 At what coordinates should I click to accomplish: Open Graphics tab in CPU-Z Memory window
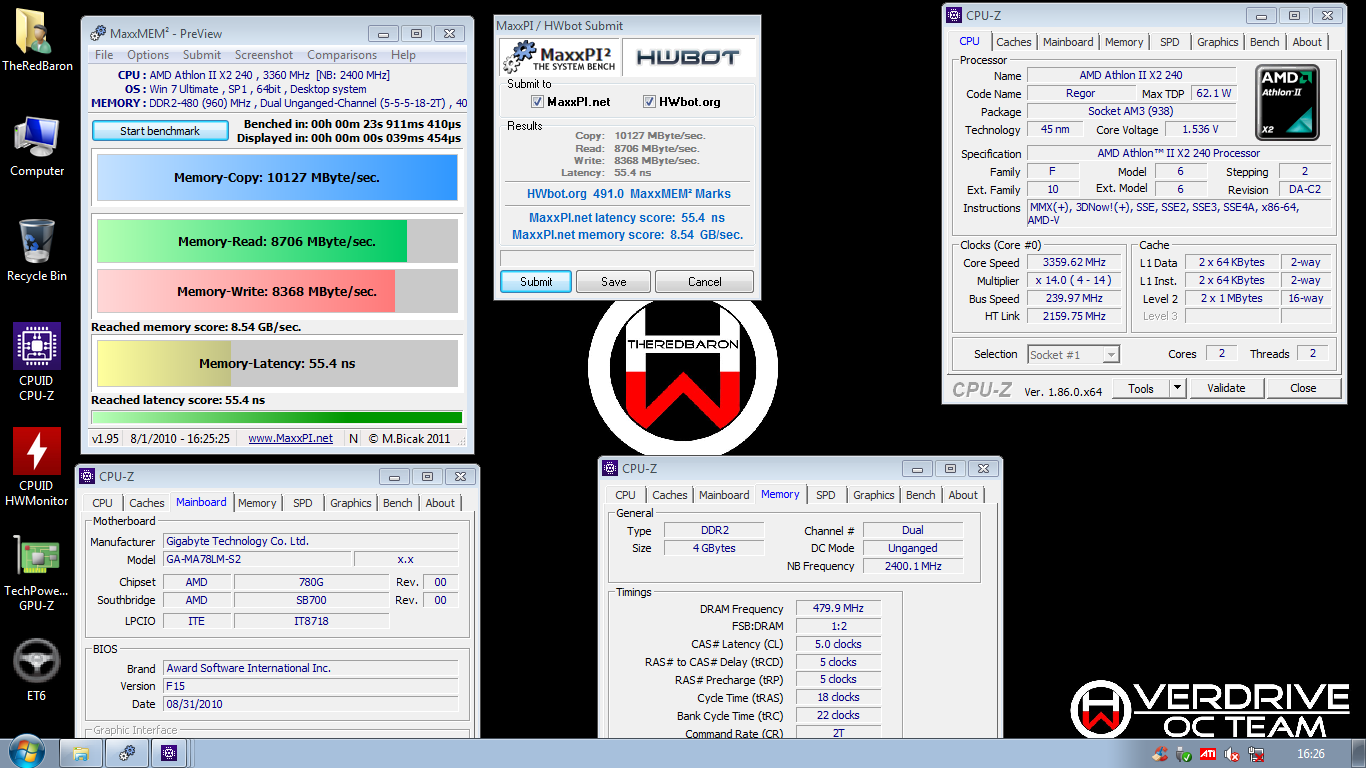873,495
